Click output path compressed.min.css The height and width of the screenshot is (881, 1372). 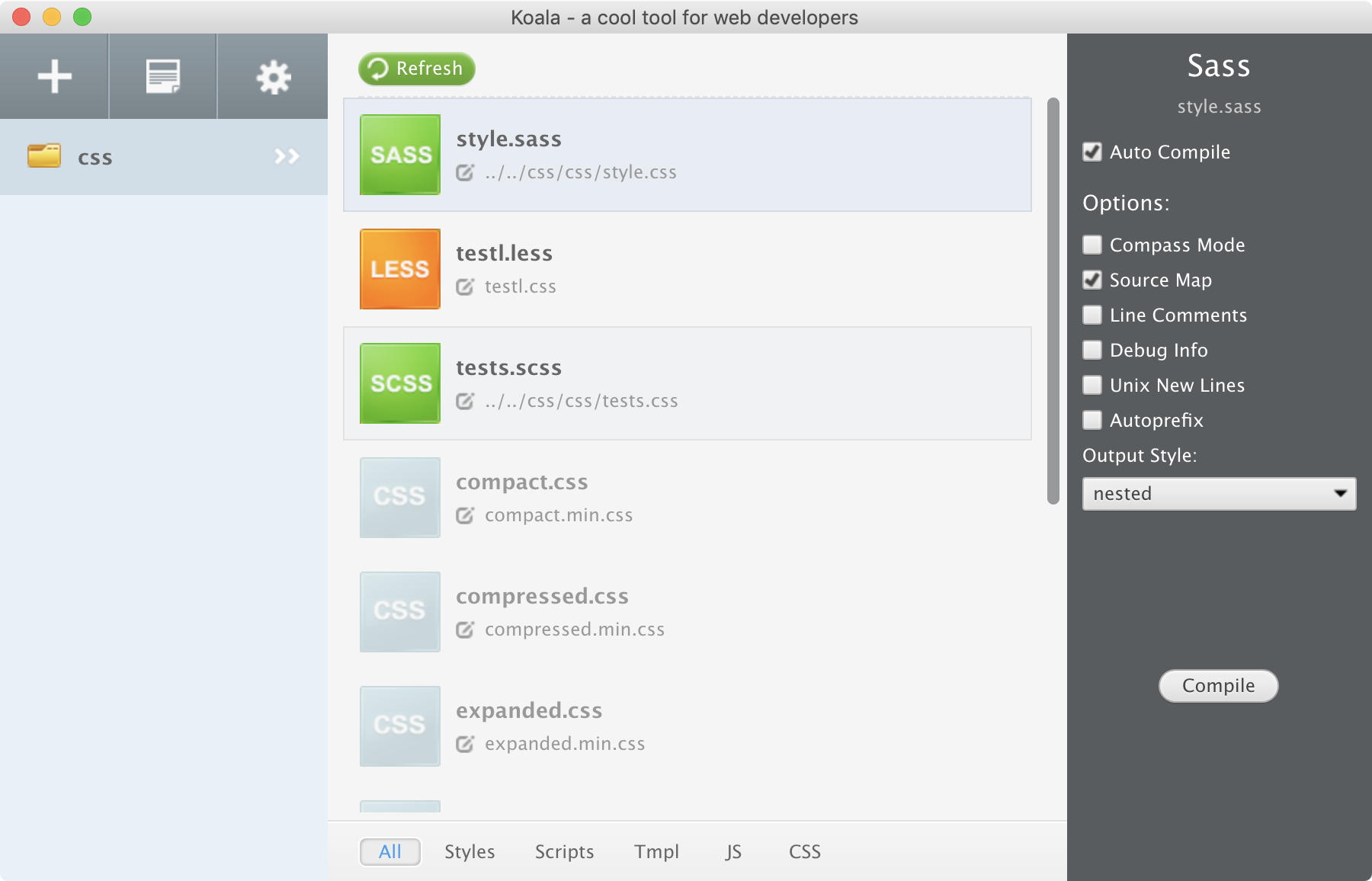click(575, 630)
